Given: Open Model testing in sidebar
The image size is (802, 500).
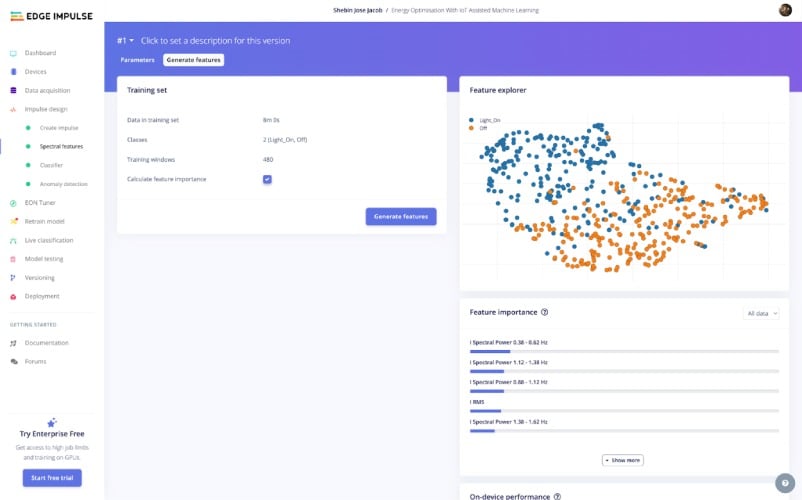Looking at the screenshot, I should pyautogui.click(x=44, y=259).
